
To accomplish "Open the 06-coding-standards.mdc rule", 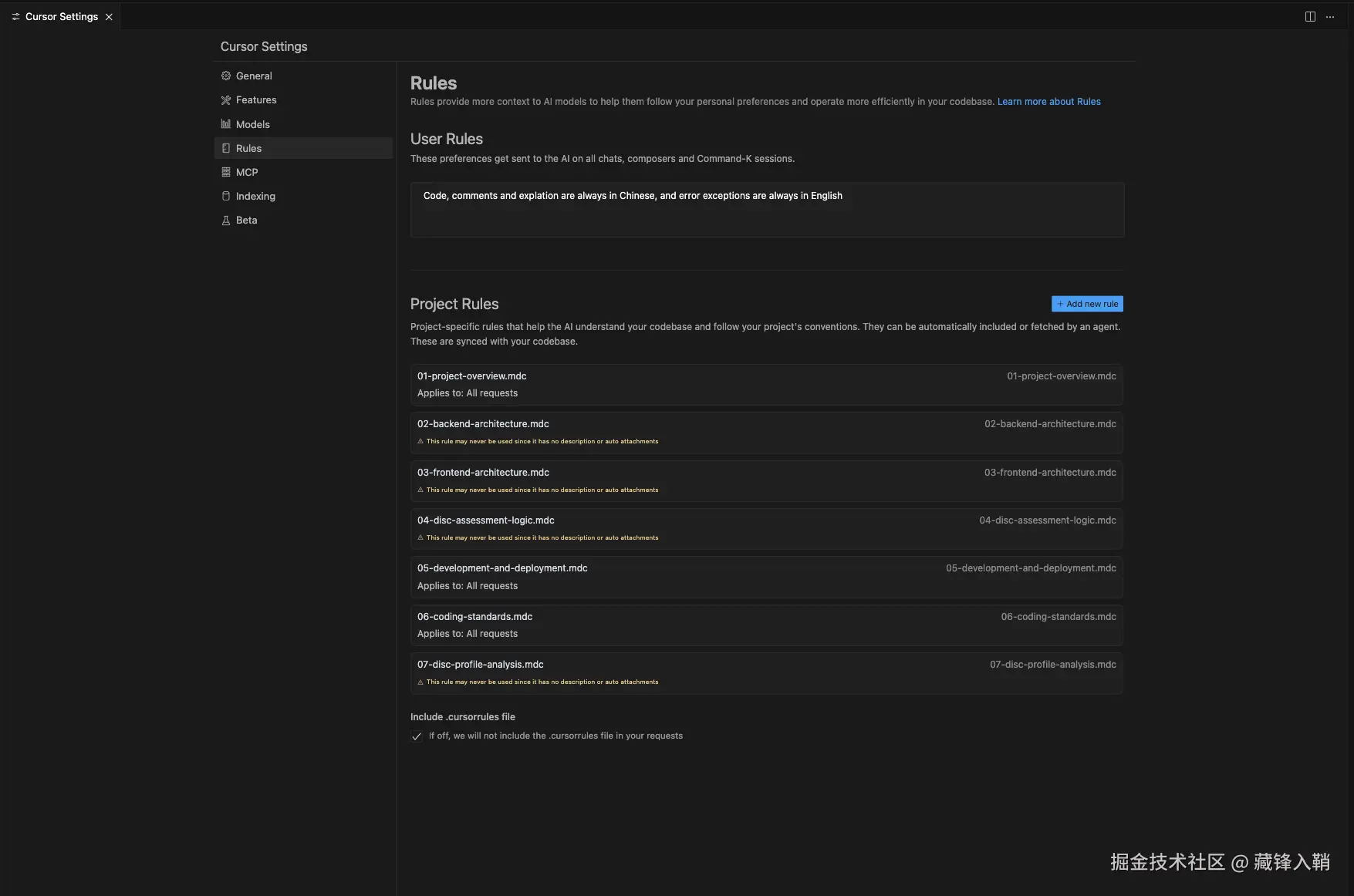I will [766, 625].
